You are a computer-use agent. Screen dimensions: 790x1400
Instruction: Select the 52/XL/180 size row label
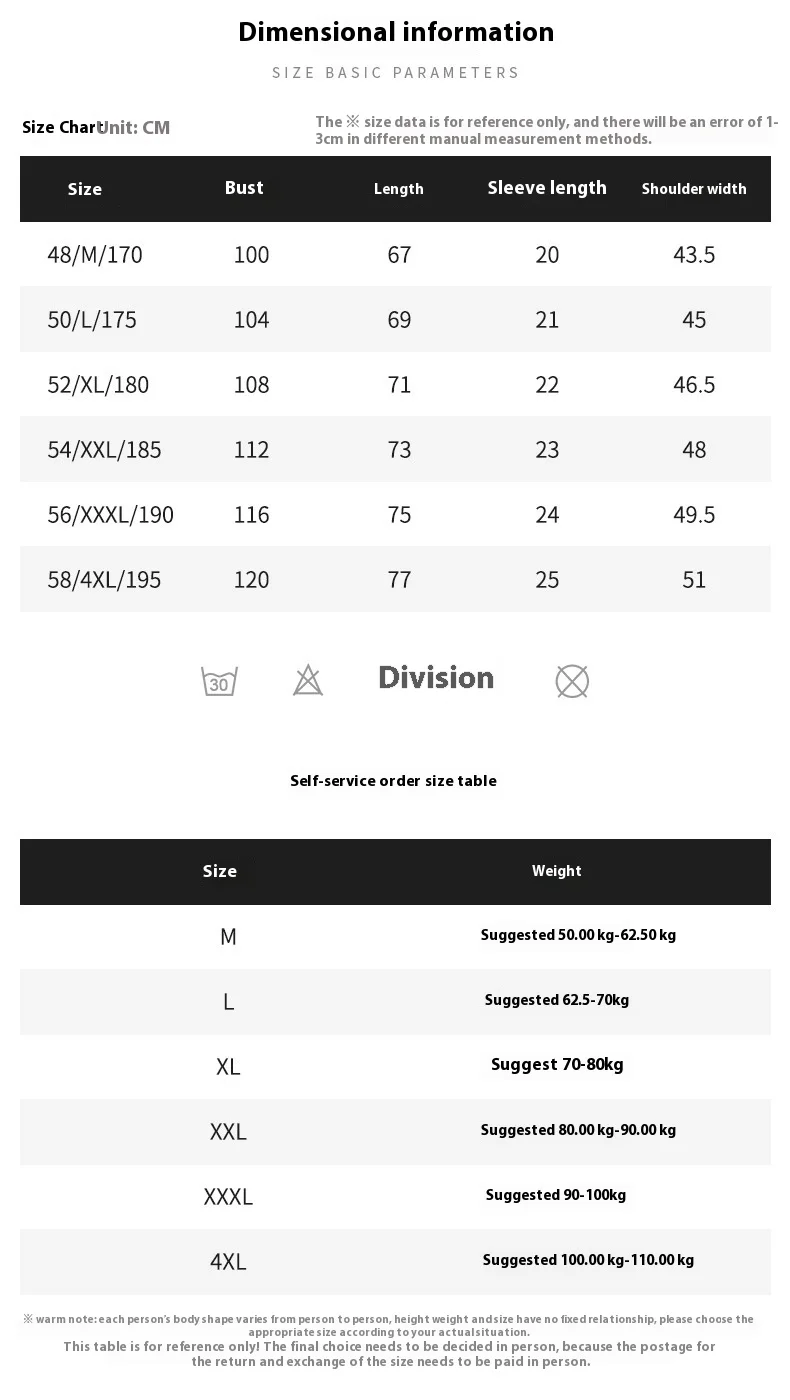pyautogui.click(x=98, y=385)
